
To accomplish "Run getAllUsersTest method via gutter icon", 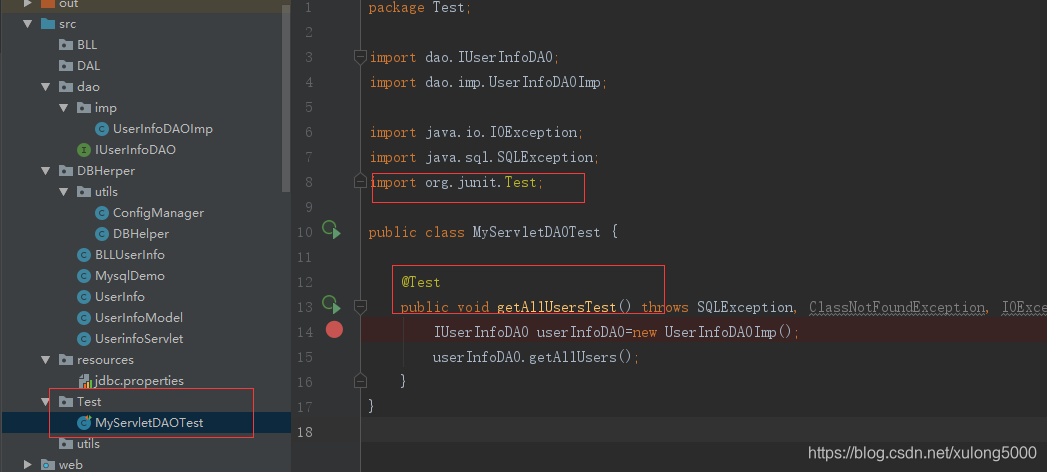I will point(331,305).
